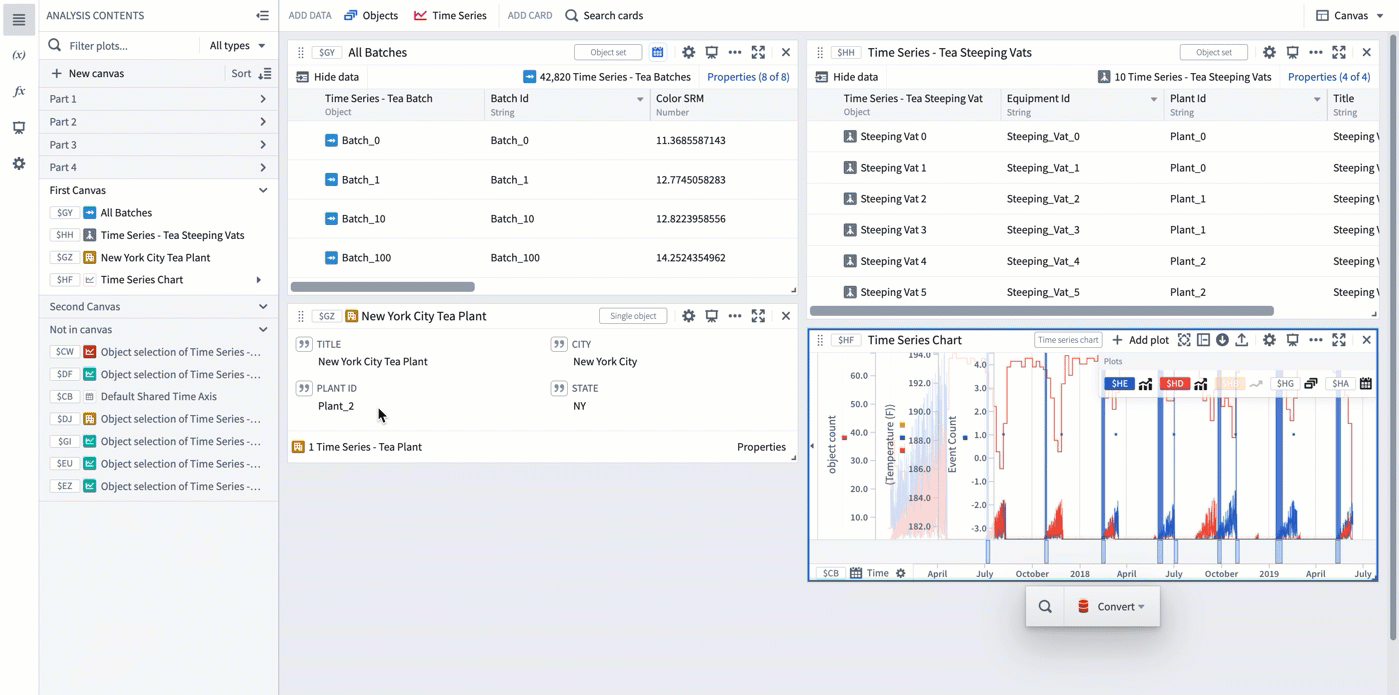Image resolution: width=1399 pixels, height=695 pixels.
Task: Click calendar icon in All Batches card
Action: 657,52
